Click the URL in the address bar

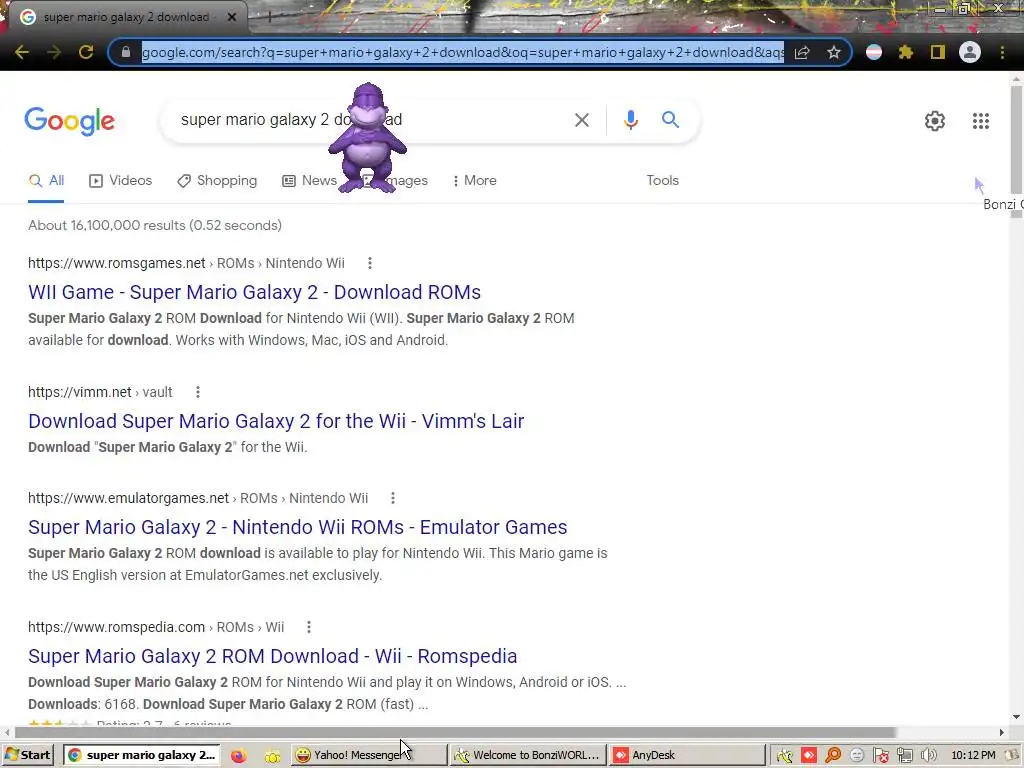point(462,52)
